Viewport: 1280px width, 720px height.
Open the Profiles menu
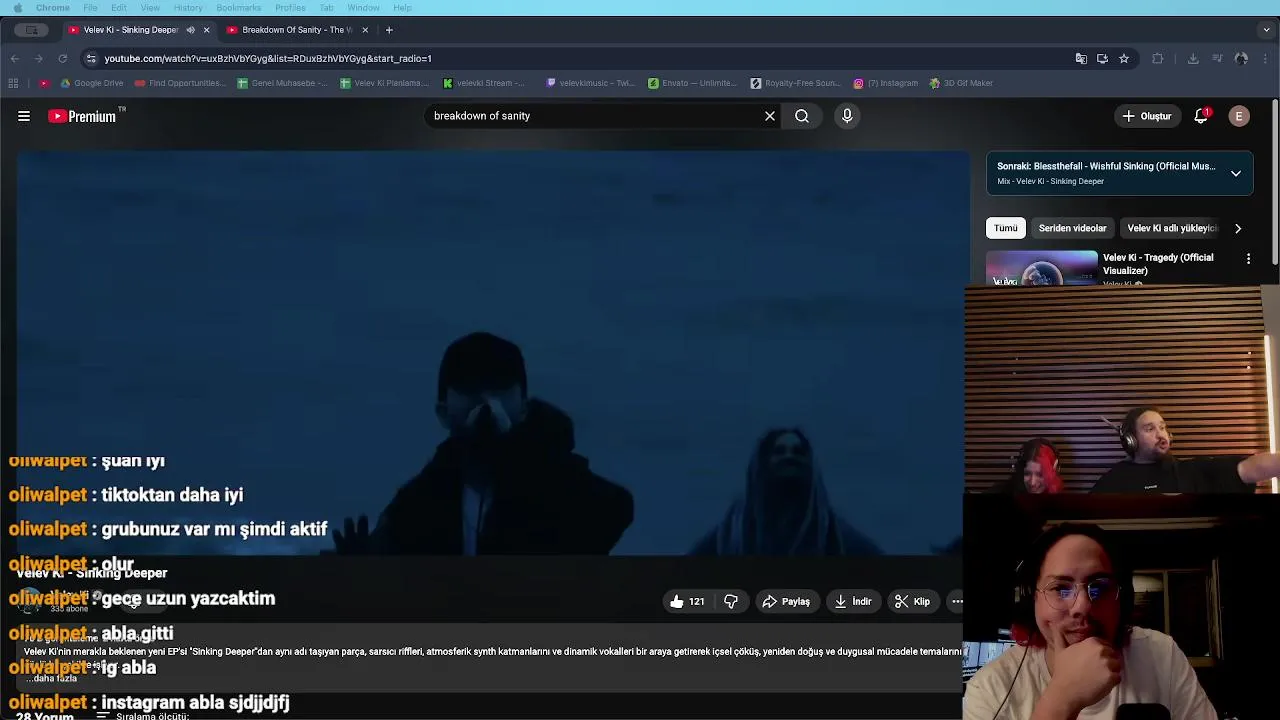[290, 8]
